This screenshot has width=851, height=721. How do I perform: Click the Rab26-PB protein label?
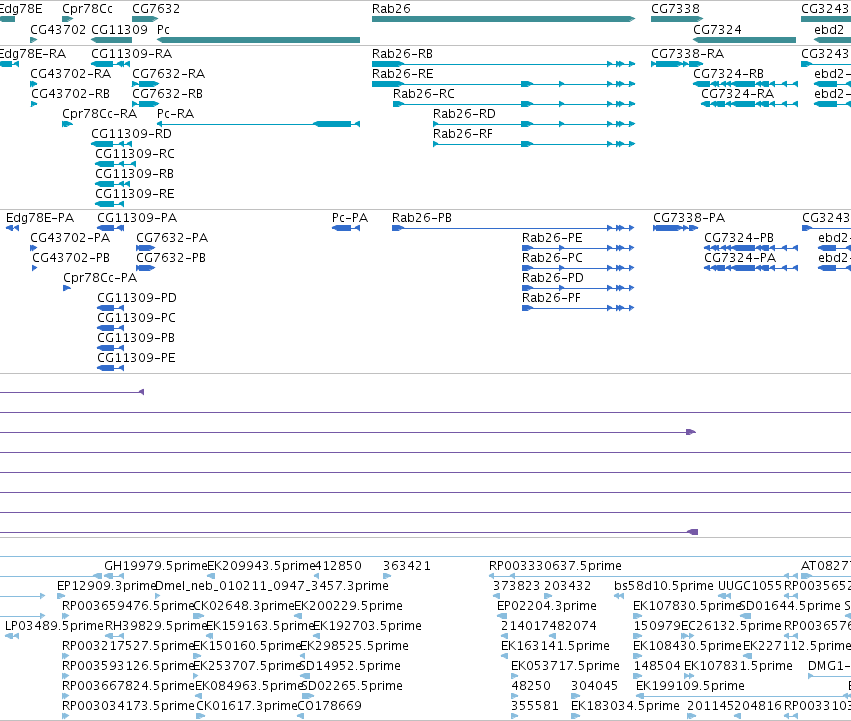pos(422,218)
